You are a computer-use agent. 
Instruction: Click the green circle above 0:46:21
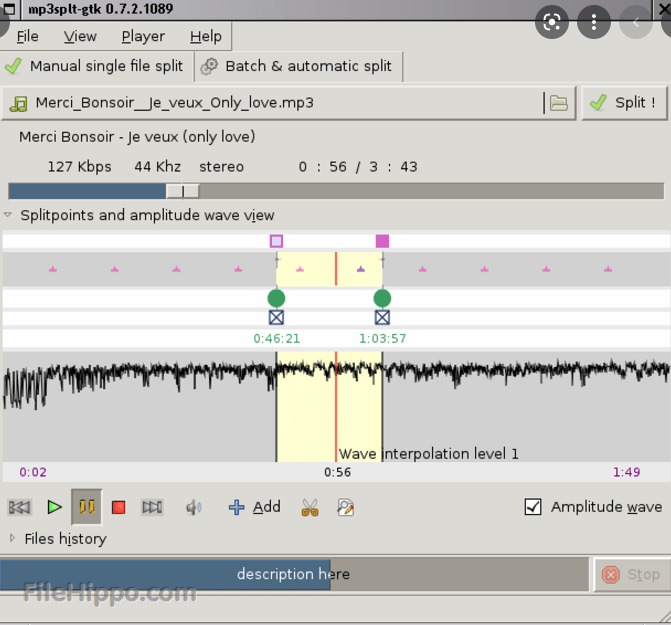pyautogui.click(x=276, y=298)
